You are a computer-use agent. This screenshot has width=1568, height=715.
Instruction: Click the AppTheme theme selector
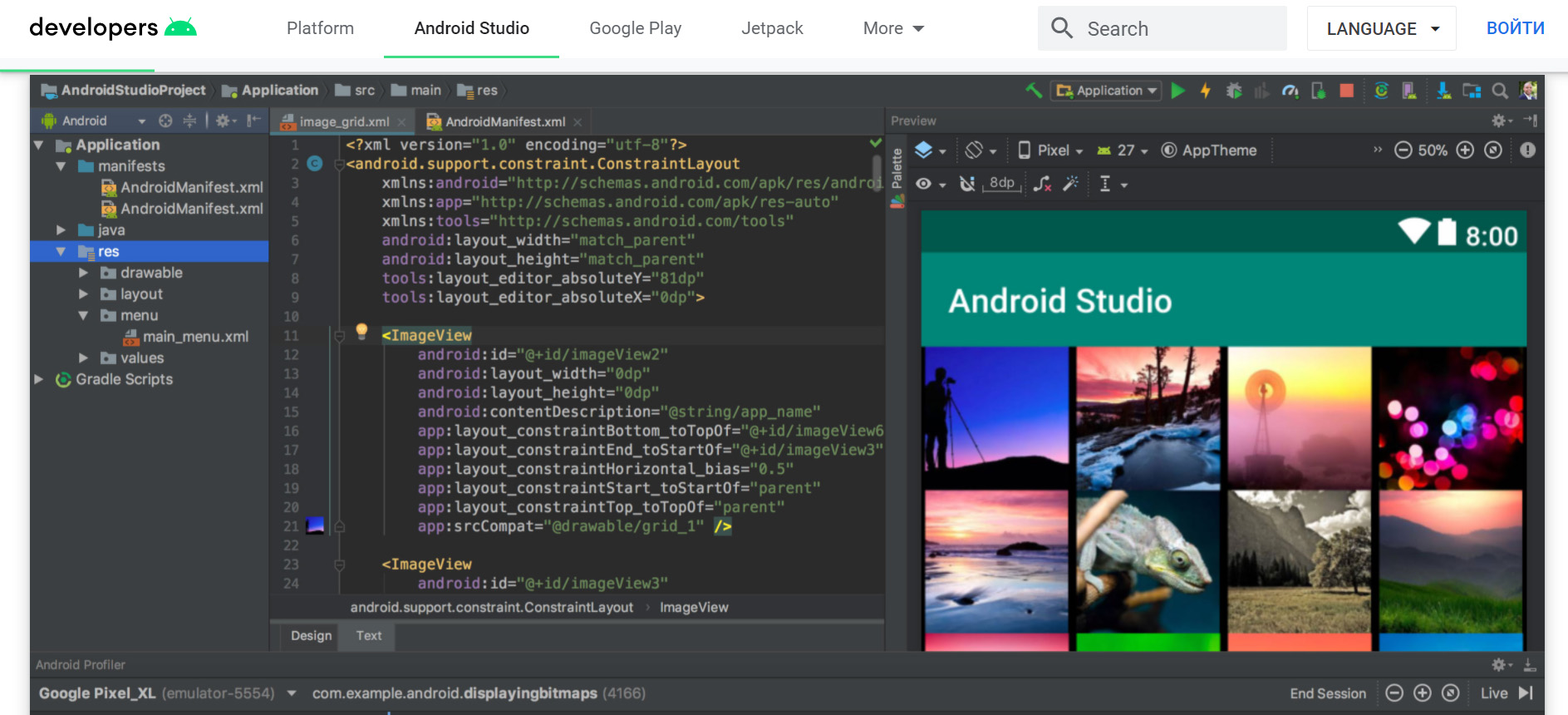point(1209,150)
